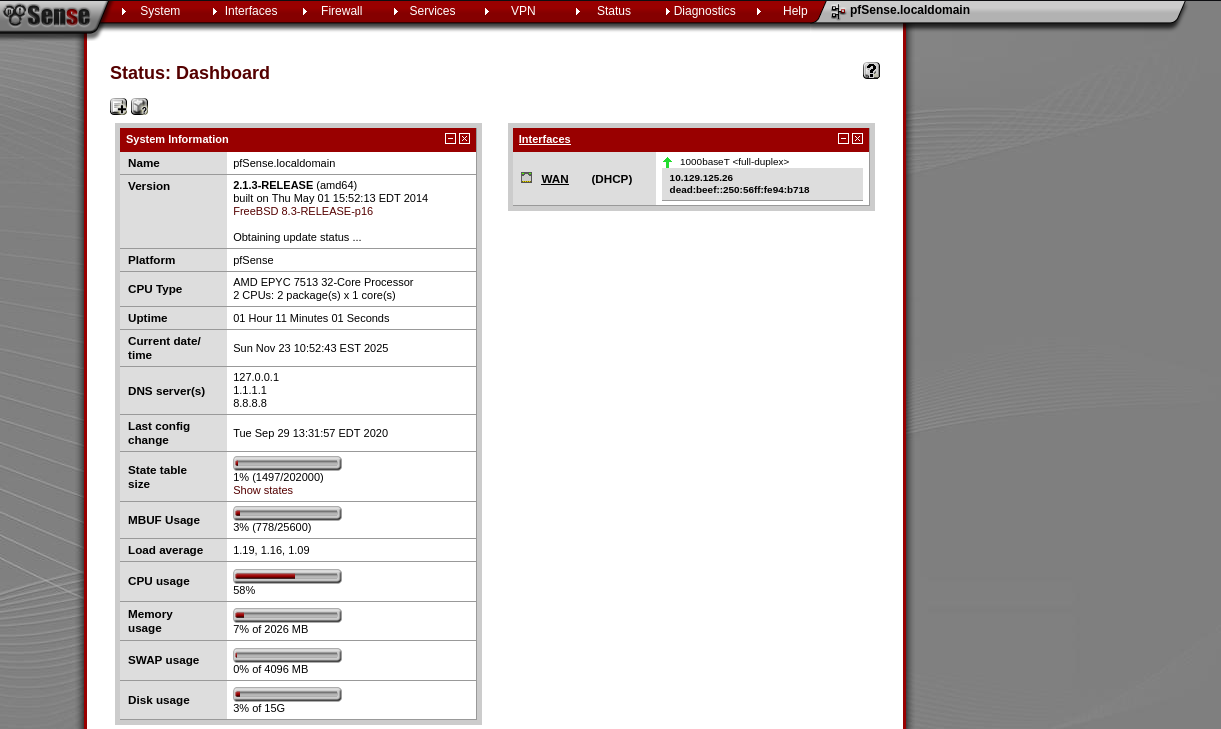Expand the Diagnostics menu
Screen dimensions: 1221x729
click(x=704, y=11)
